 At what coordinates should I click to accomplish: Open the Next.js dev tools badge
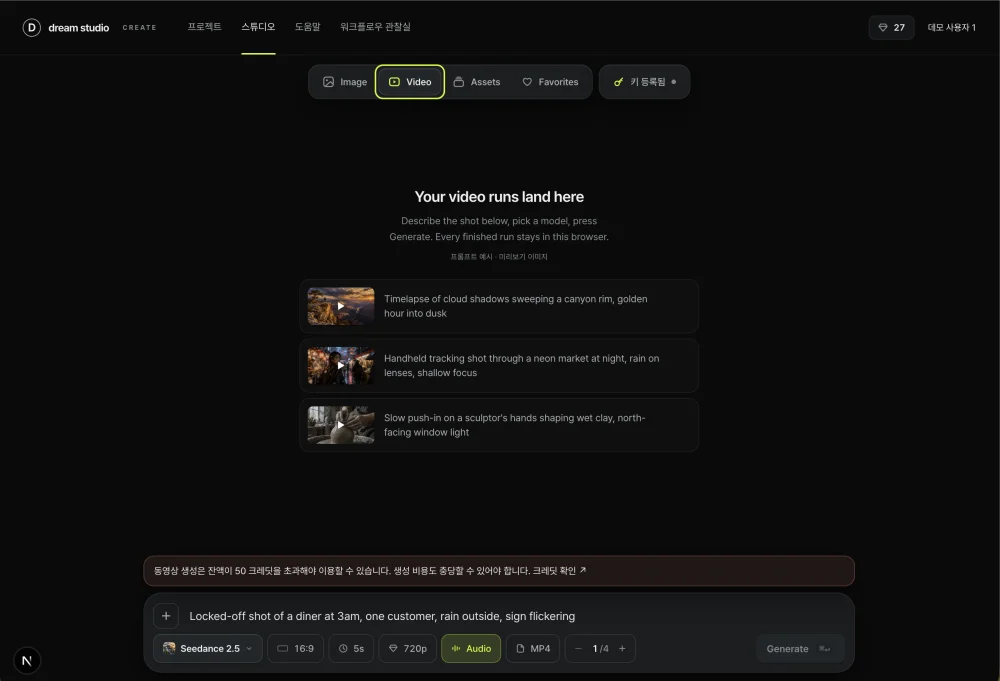[x=27, y=661]
